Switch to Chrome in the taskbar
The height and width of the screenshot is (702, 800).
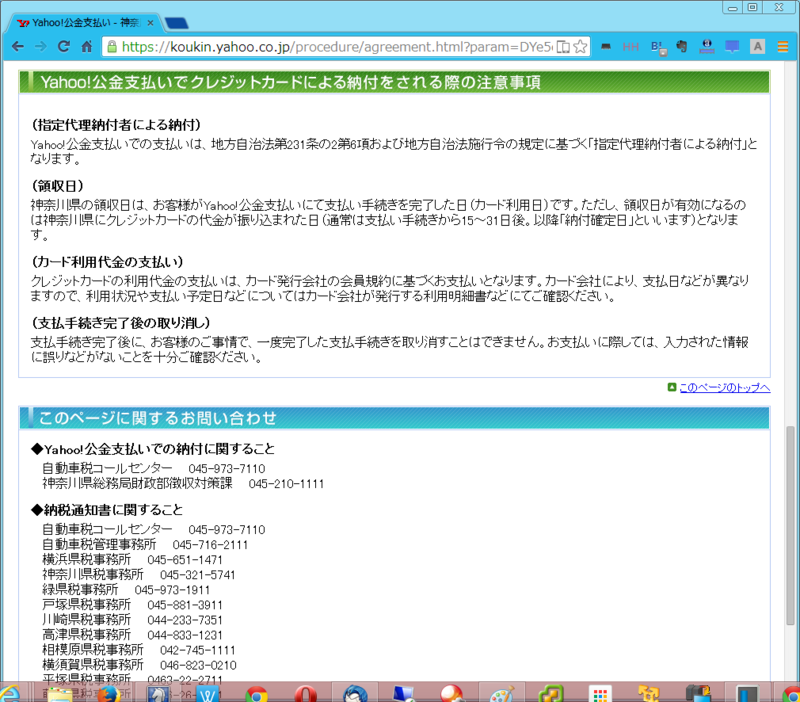[x=257, y=695]
